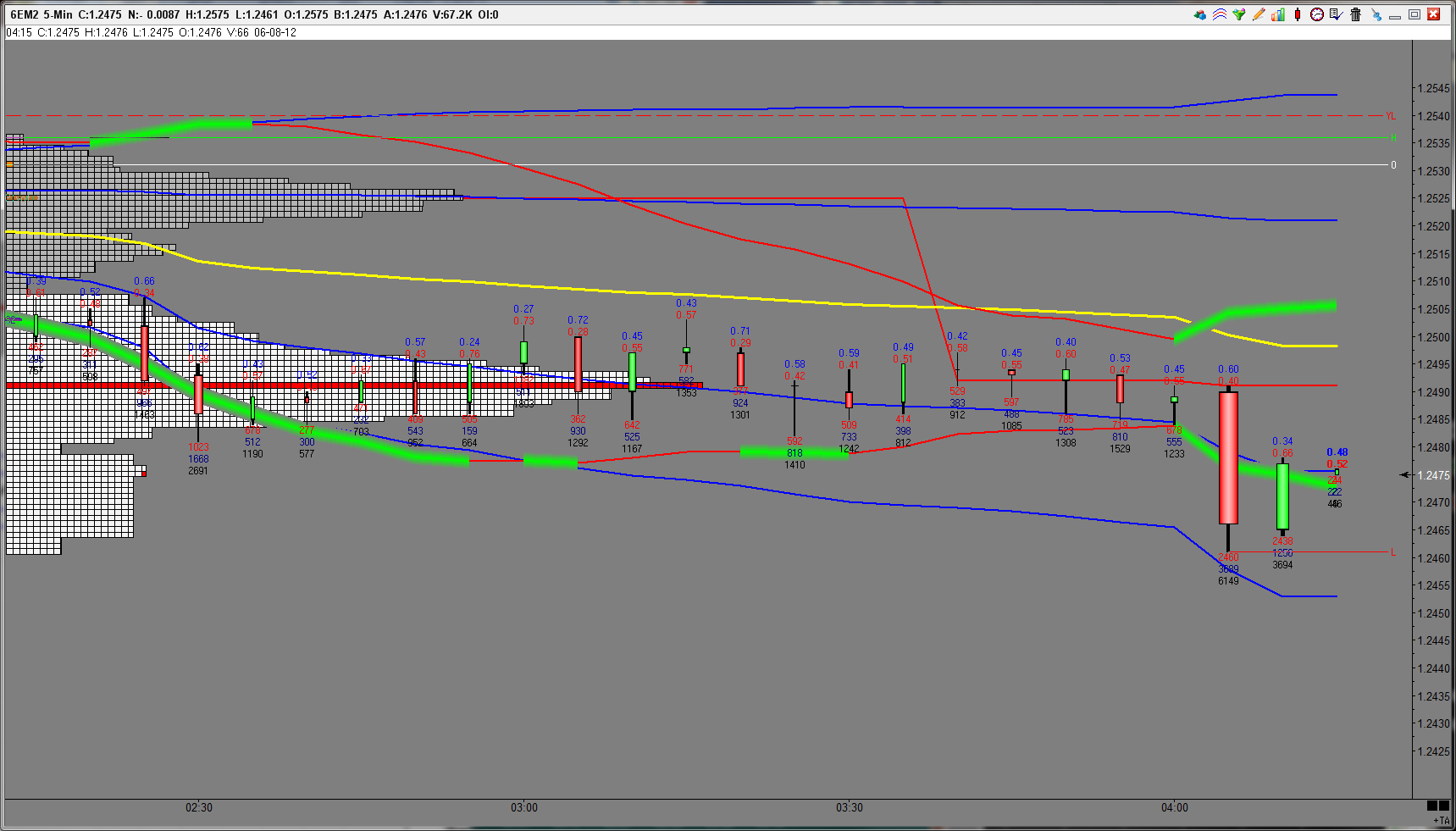Click the 6149 volume figure under the large red candle

click(1228, 581)
